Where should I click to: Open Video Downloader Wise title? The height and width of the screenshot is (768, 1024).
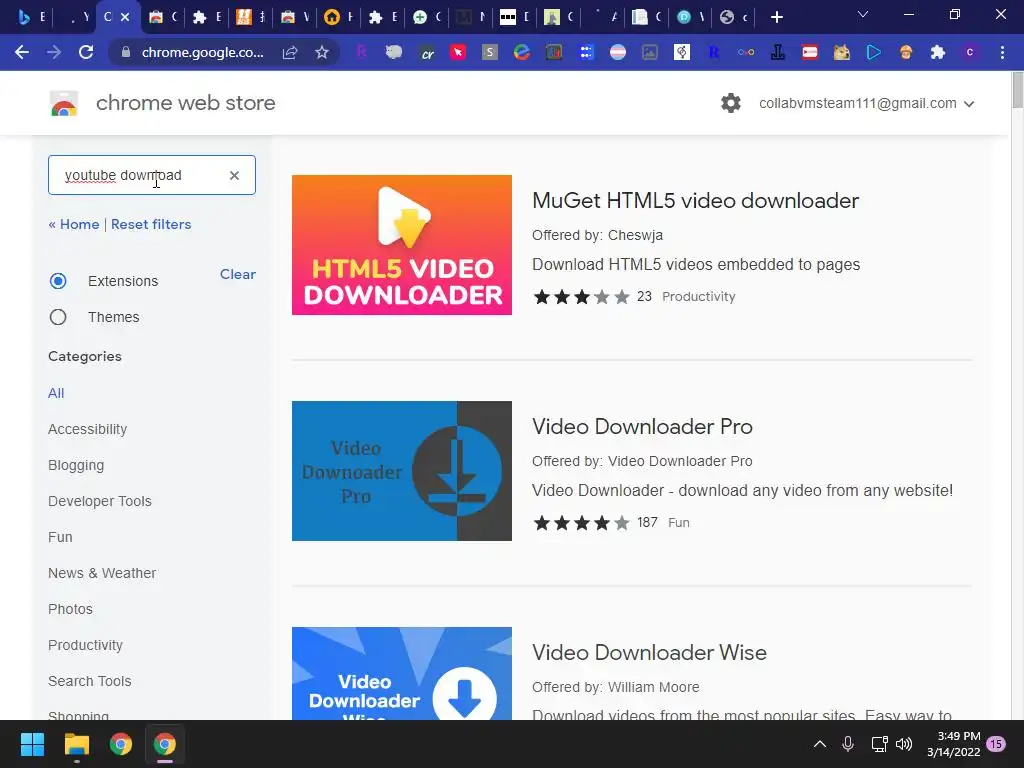click(649, 652)
